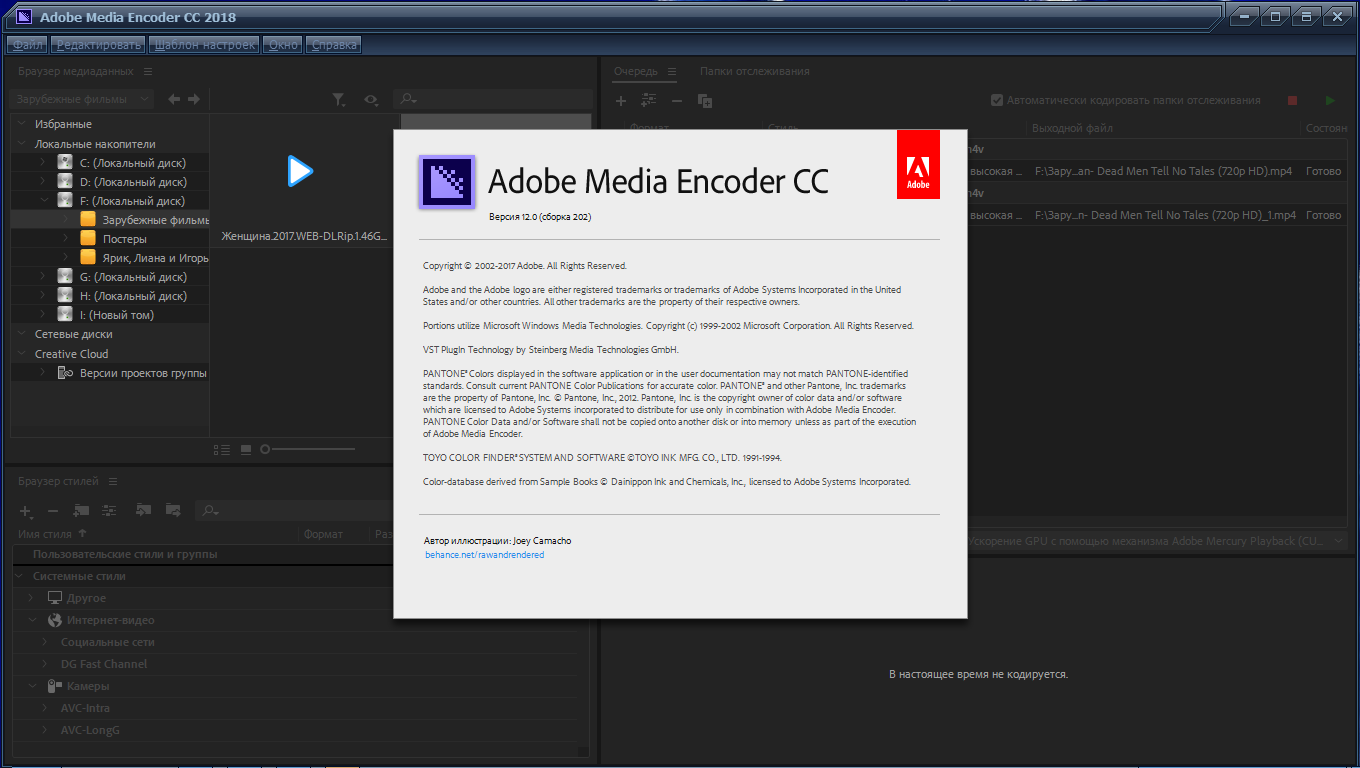
Task: Open the media browser view eye options
Action: click(x=371, y=100)
